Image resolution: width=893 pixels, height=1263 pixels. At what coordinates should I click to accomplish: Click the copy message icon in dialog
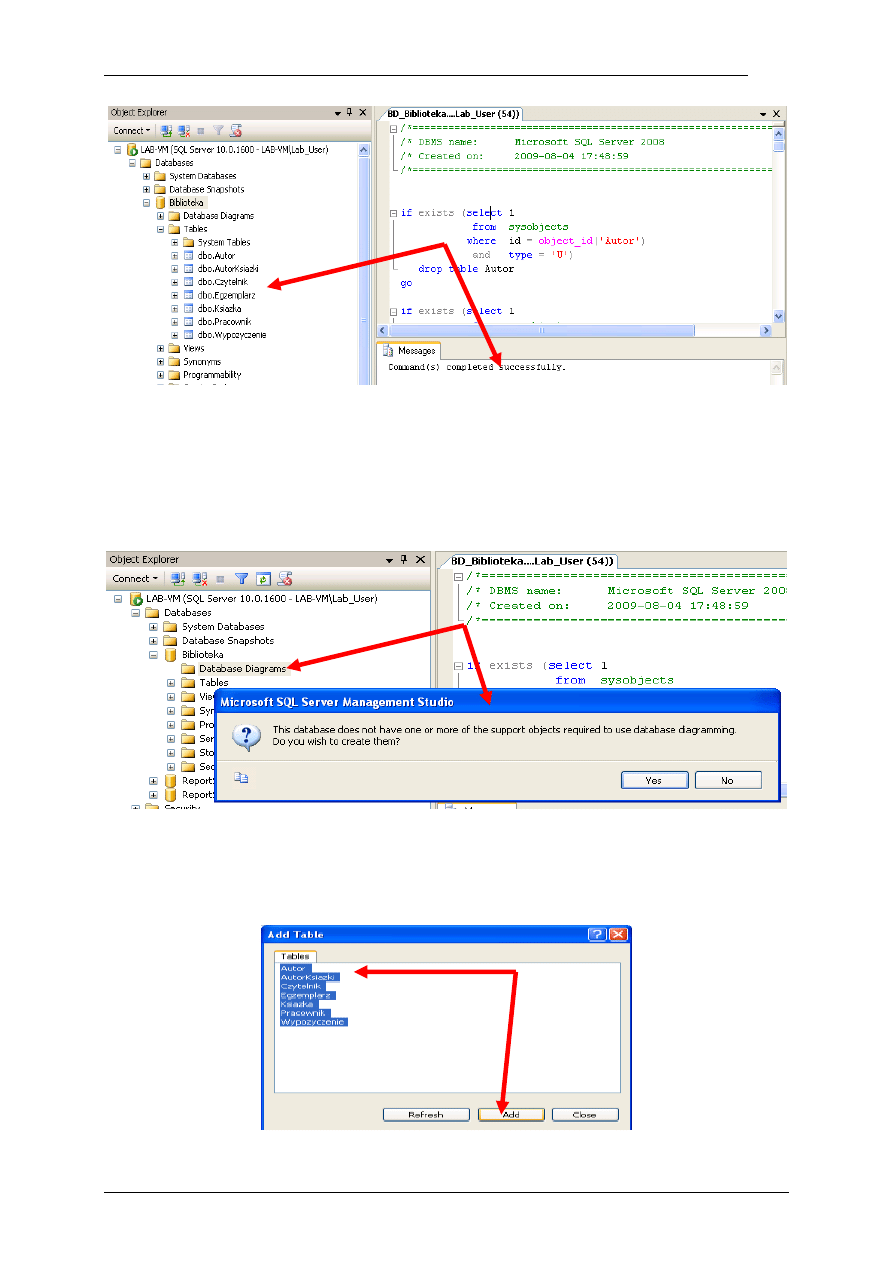click(x=240, y=777)
